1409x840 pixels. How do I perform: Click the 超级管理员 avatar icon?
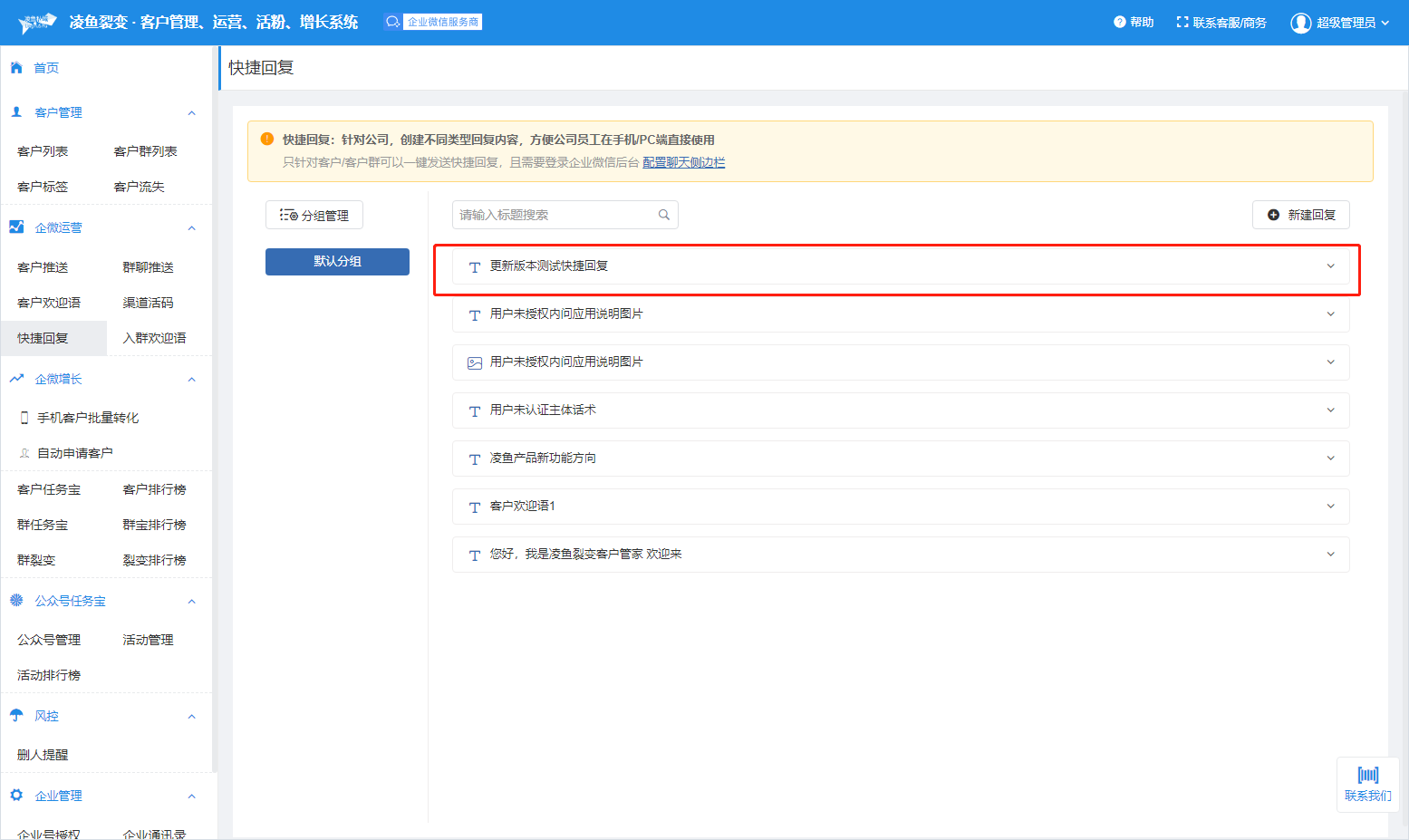pos(1300,23)
